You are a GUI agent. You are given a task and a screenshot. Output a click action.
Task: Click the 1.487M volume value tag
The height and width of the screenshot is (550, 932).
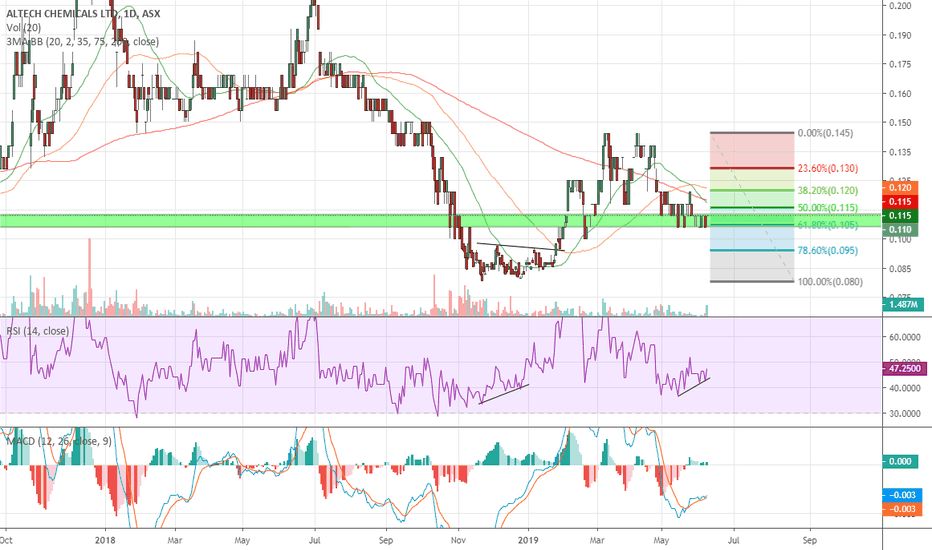coord(903,305)
